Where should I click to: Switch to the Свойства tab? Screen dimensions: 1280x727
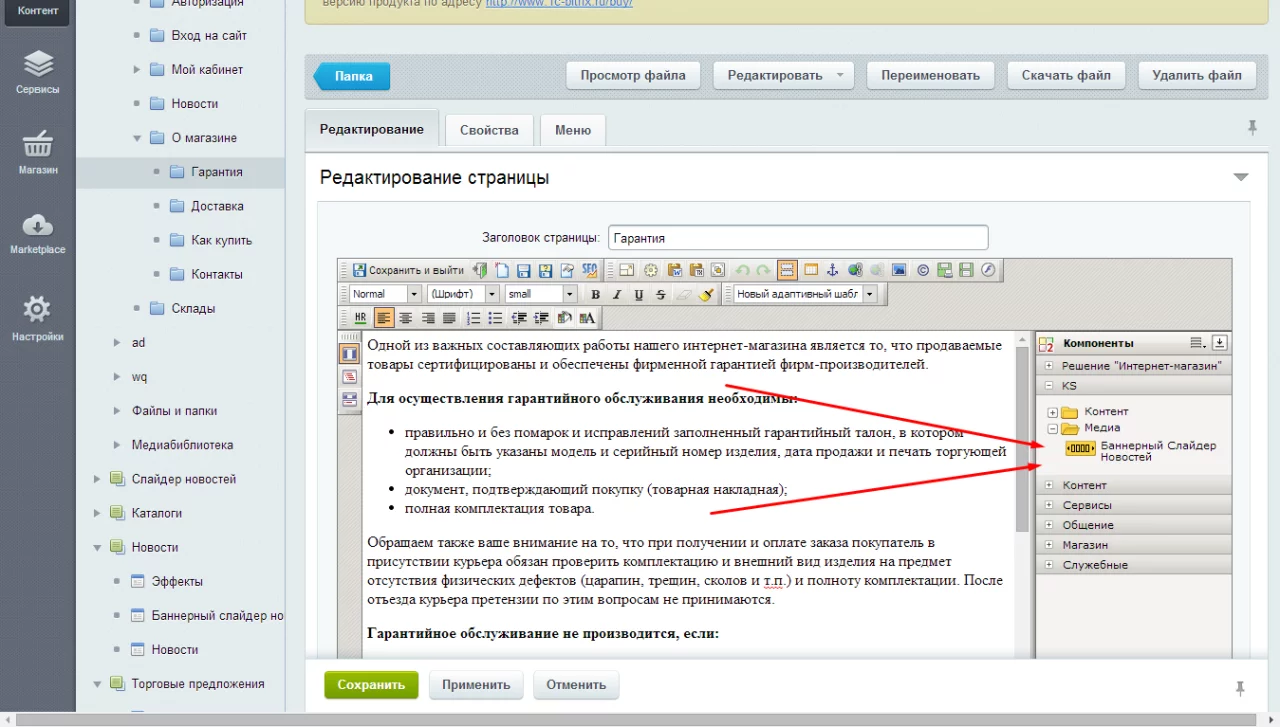tap(489, 130)
